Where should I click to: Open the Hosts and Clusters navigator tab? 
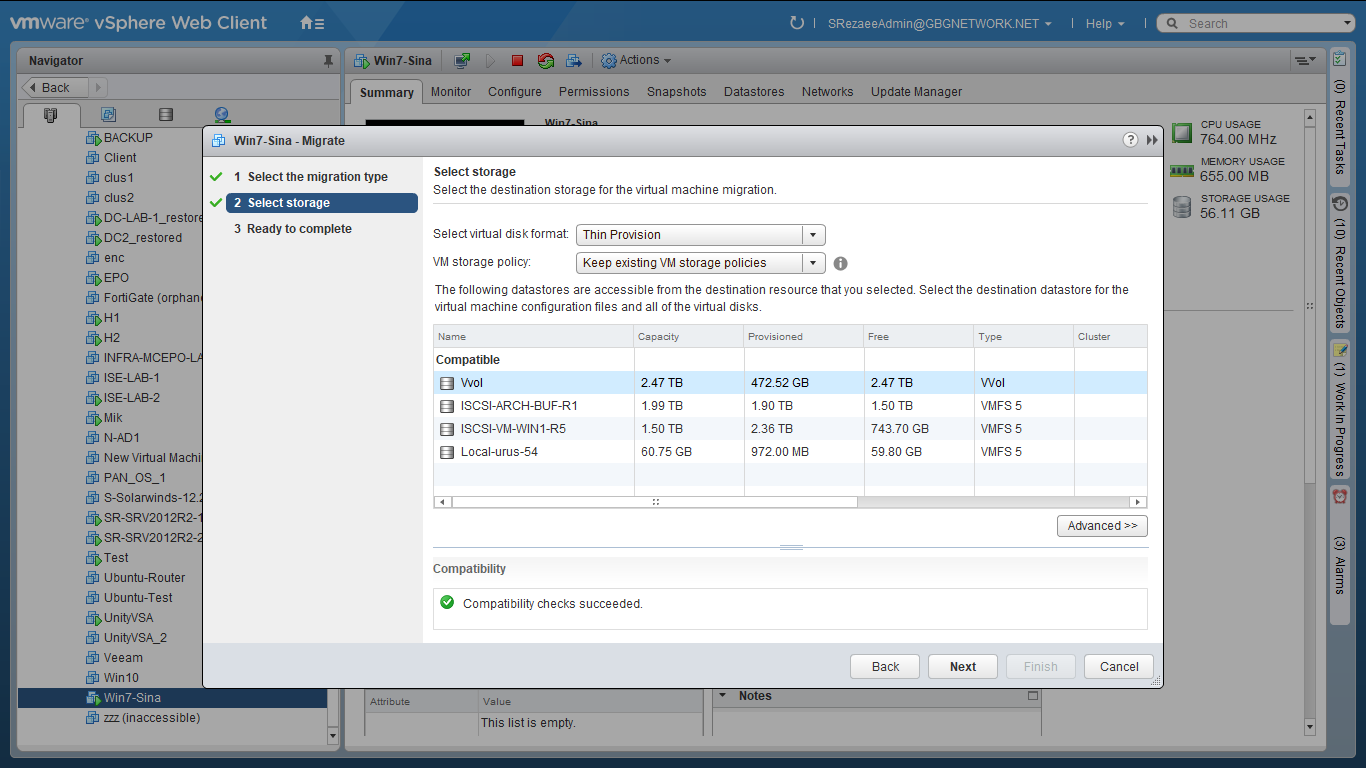point(51,115)
